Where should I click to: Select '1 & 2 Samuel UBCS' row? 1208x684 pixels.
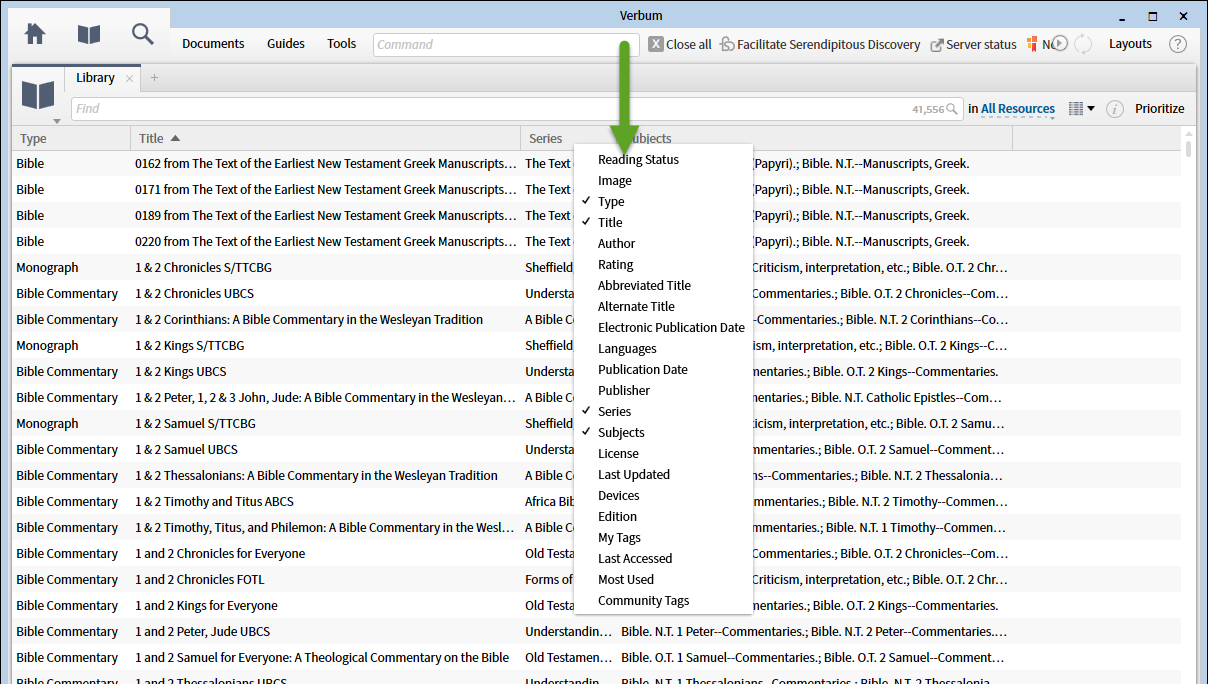[596, 449]
